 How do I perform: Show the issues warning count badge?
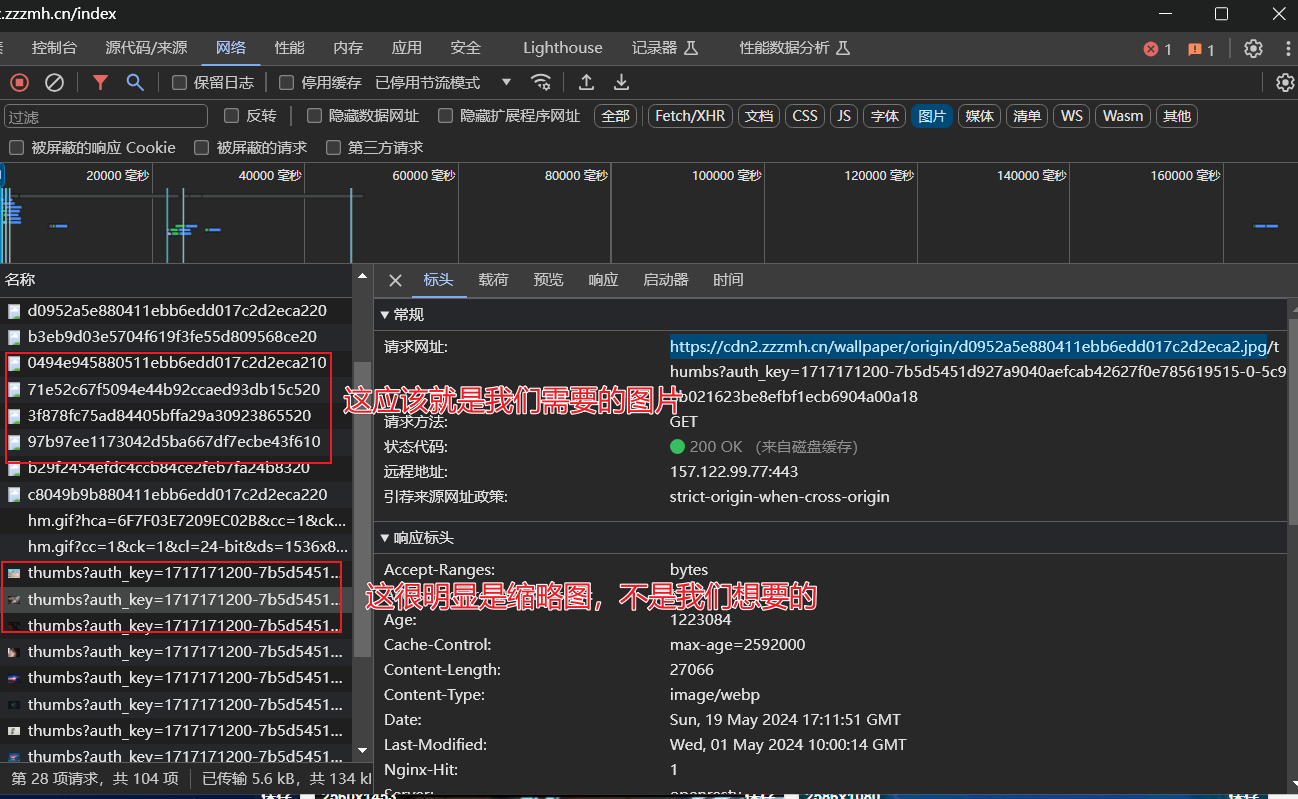[1201, 49]
